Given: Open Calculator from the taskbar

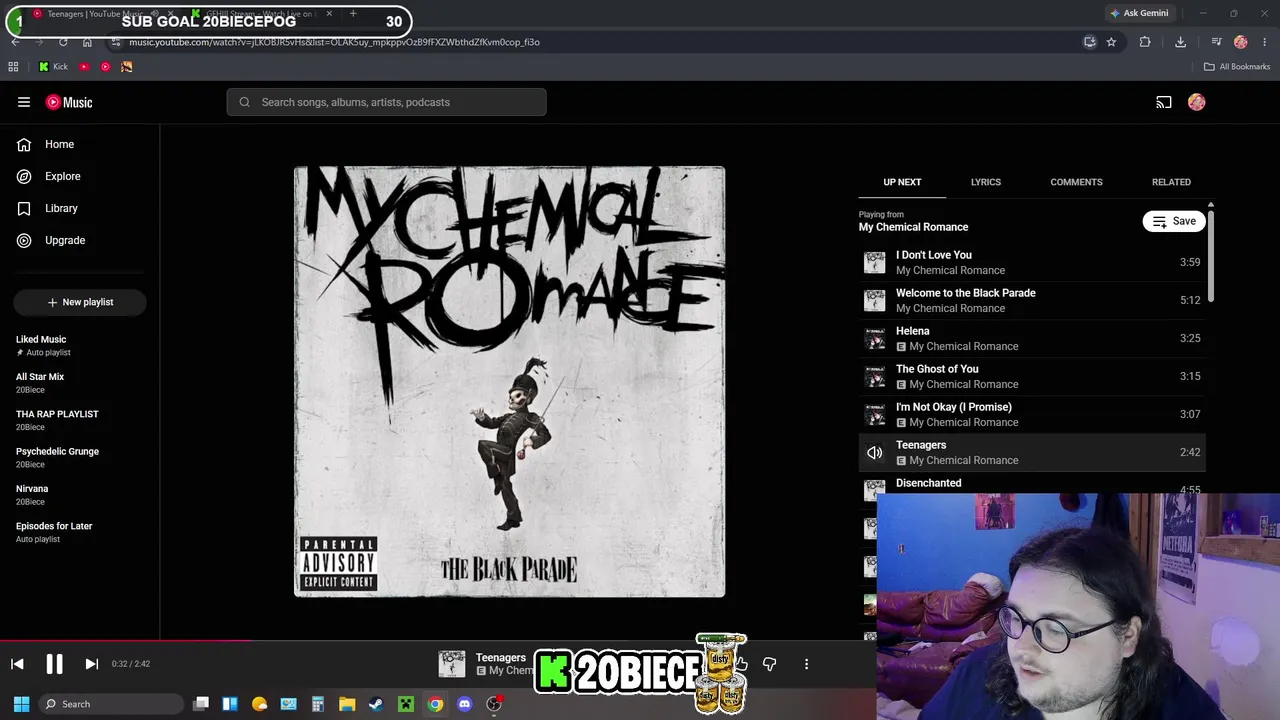Looking at the screenshot, I should (x=318, y=704).
